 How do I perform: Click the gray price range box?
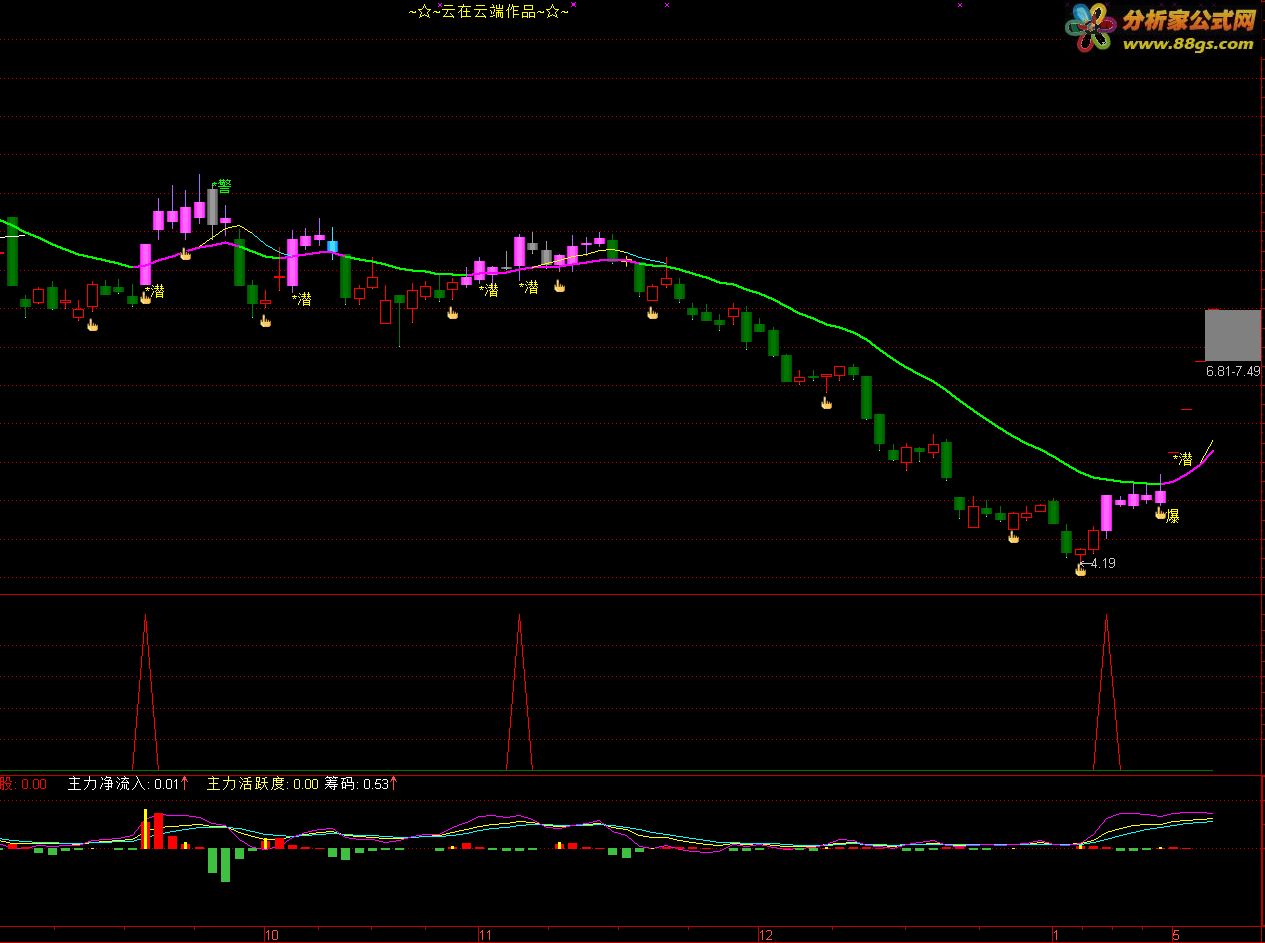[x=1233, y=335]
